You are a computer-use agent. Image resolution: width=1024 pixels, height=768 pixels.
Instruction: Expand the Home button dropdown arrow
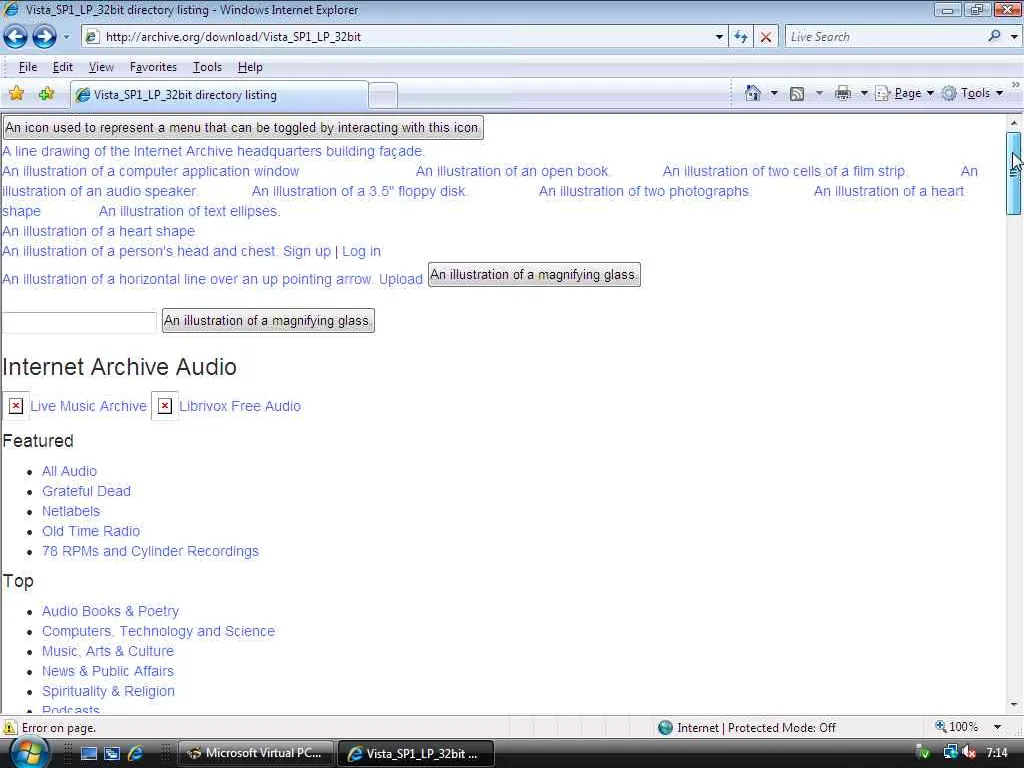click(775, 93)
